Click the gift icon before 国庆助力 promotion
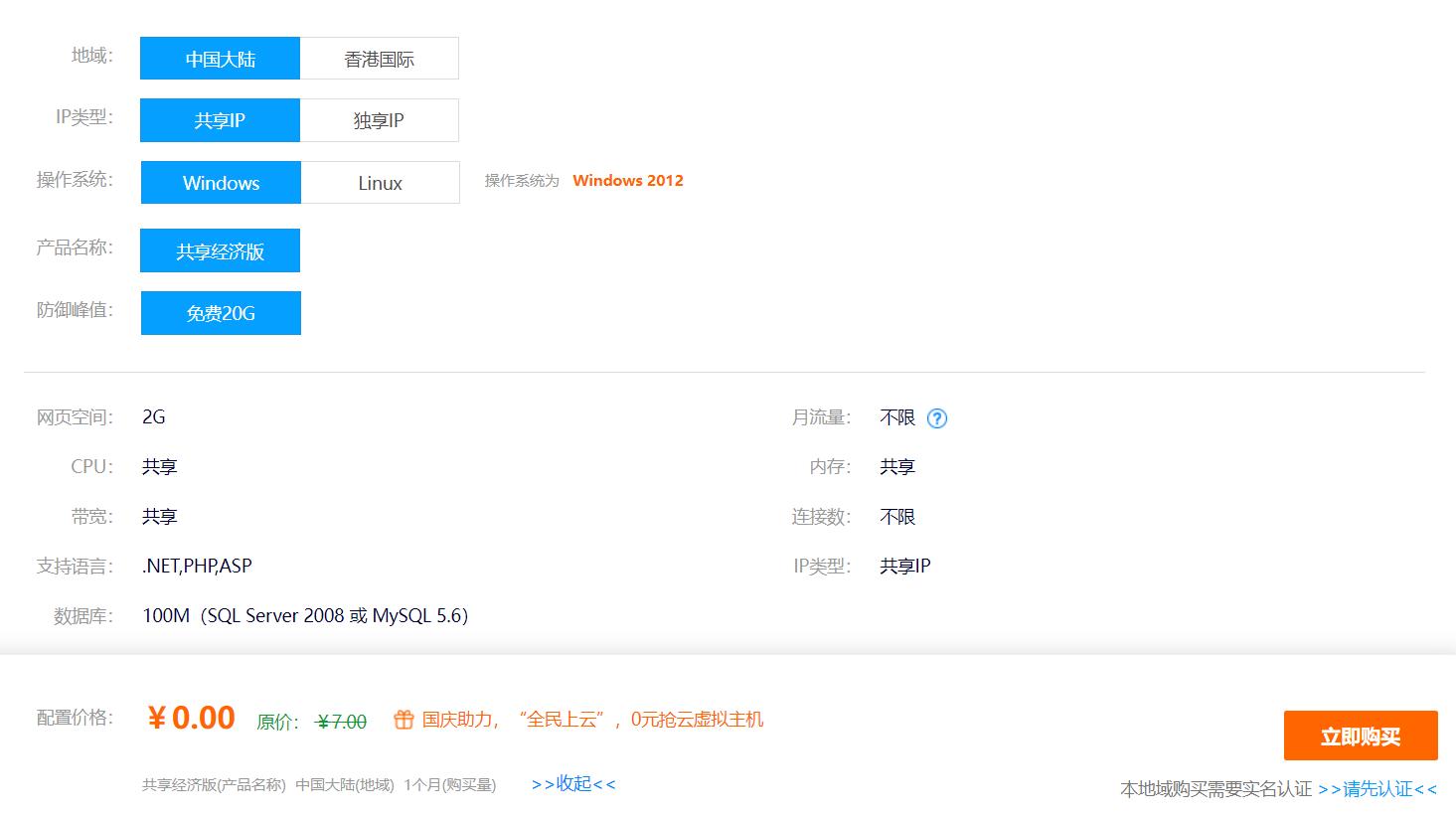This screenshot has width=1456, height=819. [x=404, y=720]
